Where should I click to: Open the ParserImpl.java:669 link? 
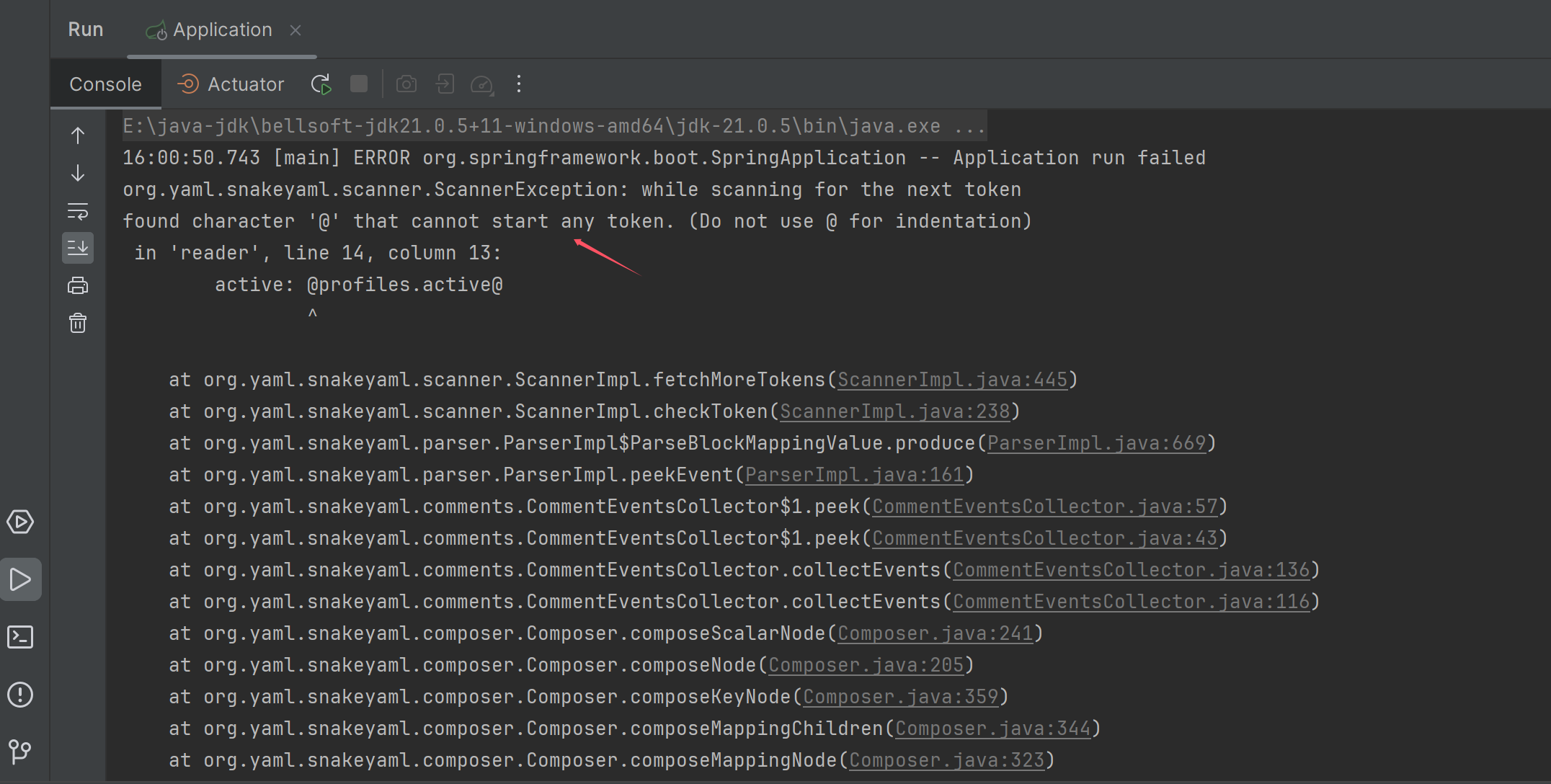click(x=1096, y=443)
